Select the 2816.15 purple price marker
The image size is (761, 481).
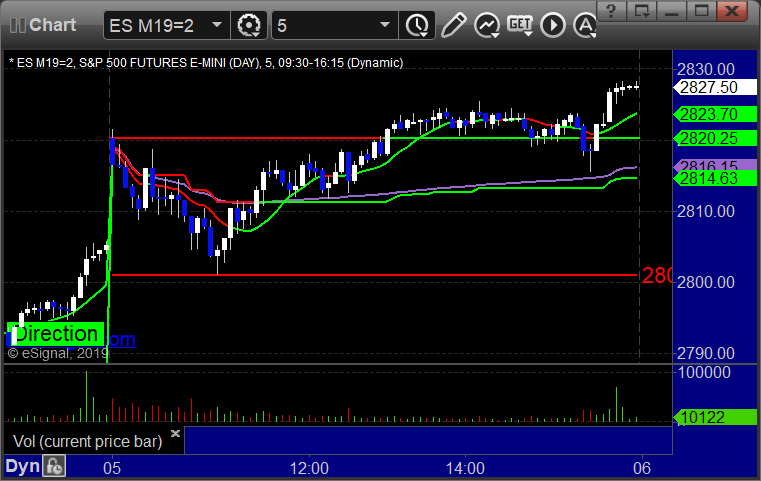click(x=715, y=165)
